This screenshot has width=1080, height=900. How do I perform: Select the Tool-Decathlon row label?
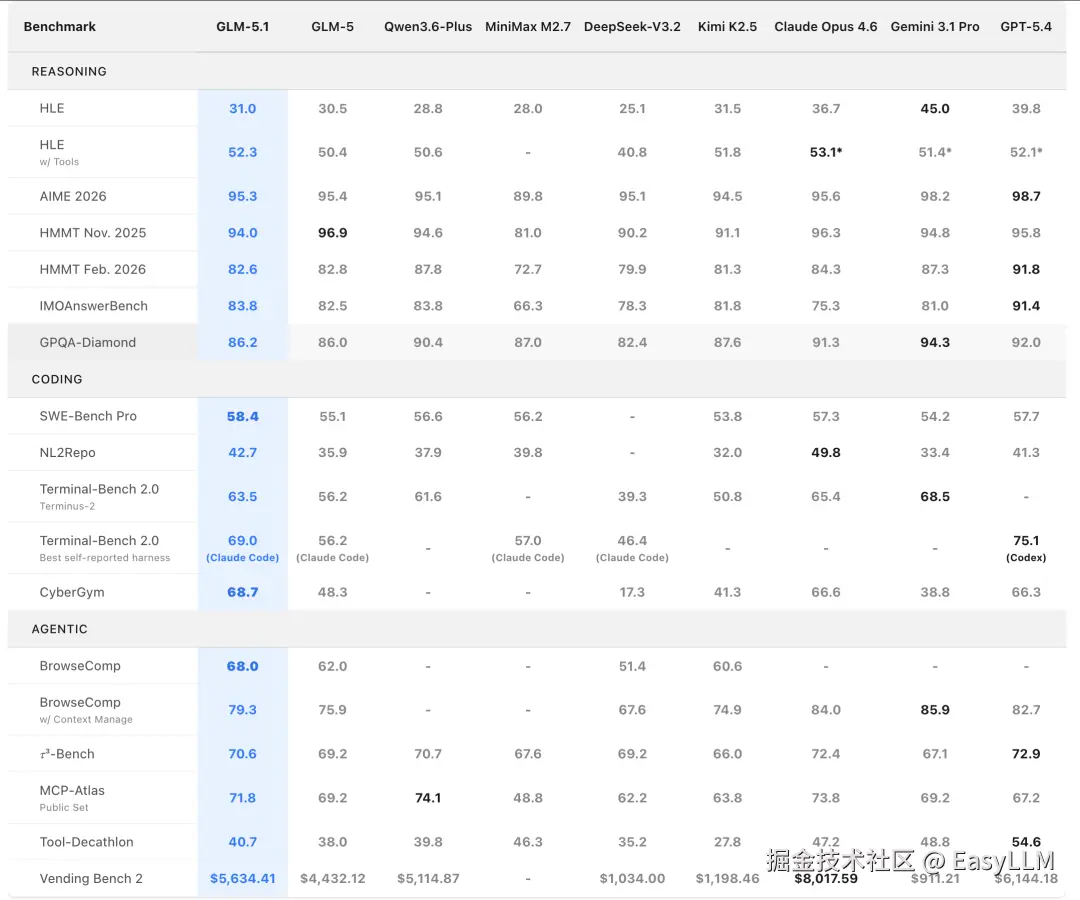point(87,842)
